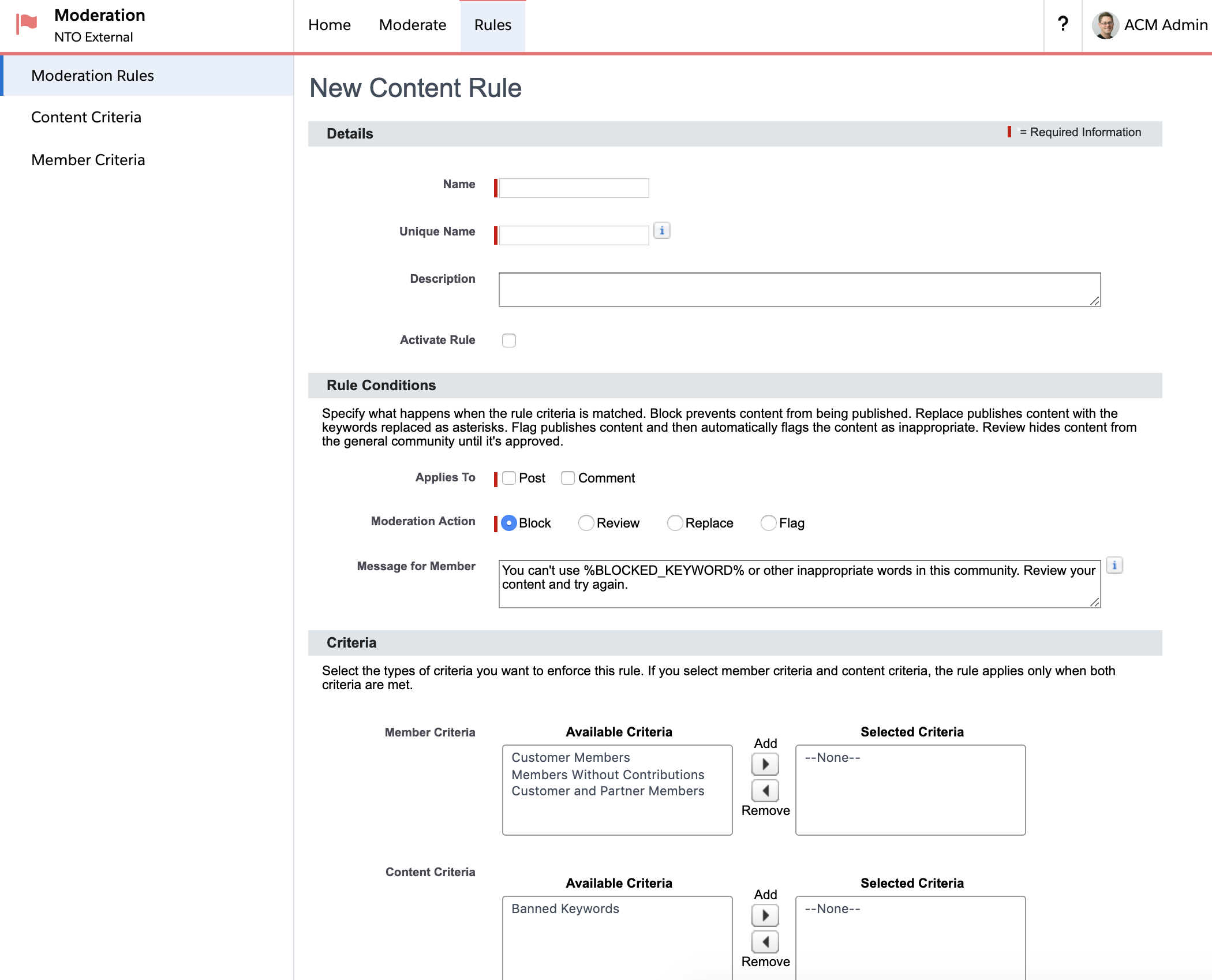This screenshot has height=980, width=1212.
Task: Click the ACM Admin avatar picture
Action: (x=1105, y=25)
